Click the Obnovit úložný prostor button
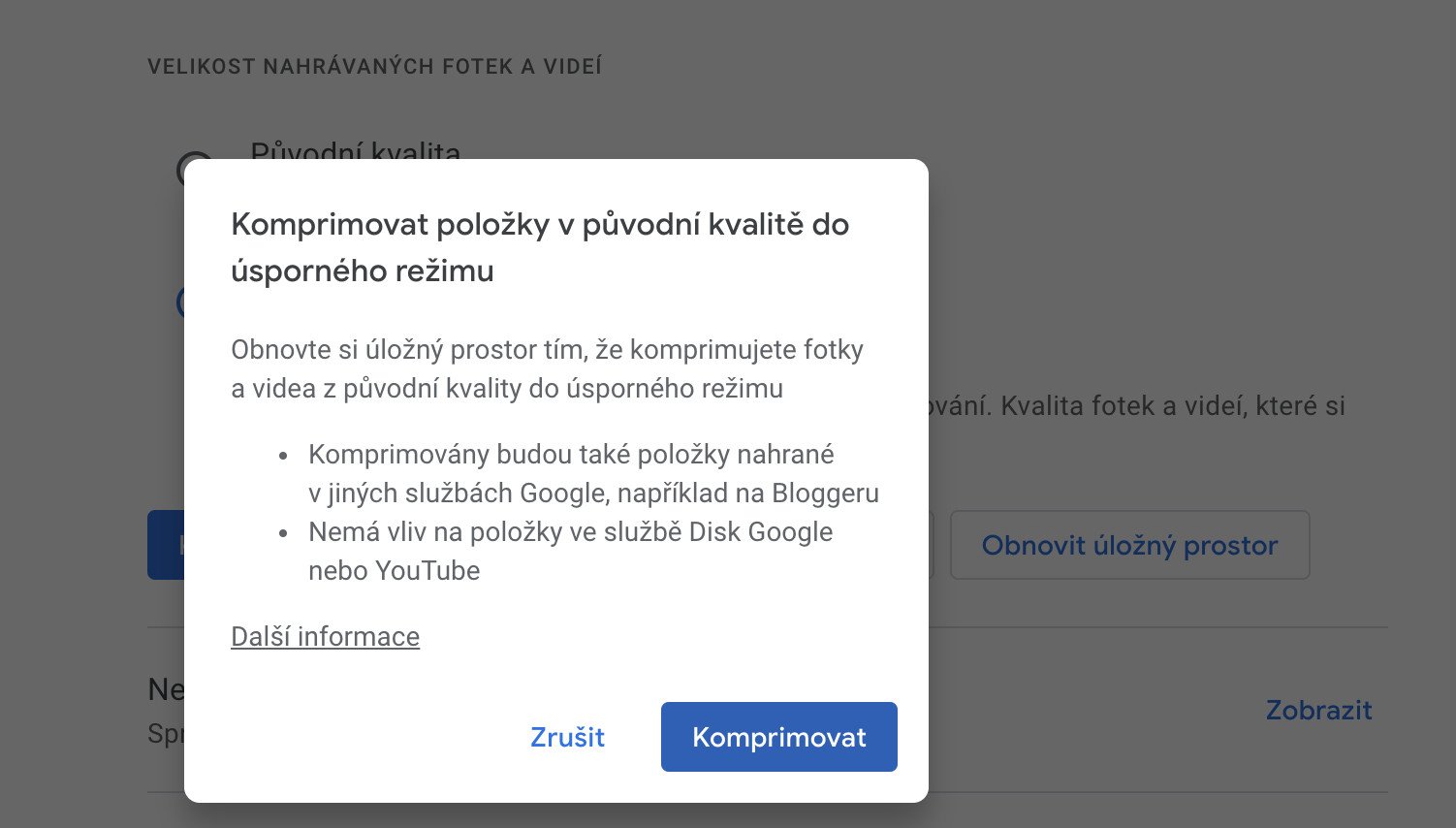 [1129, 545]
